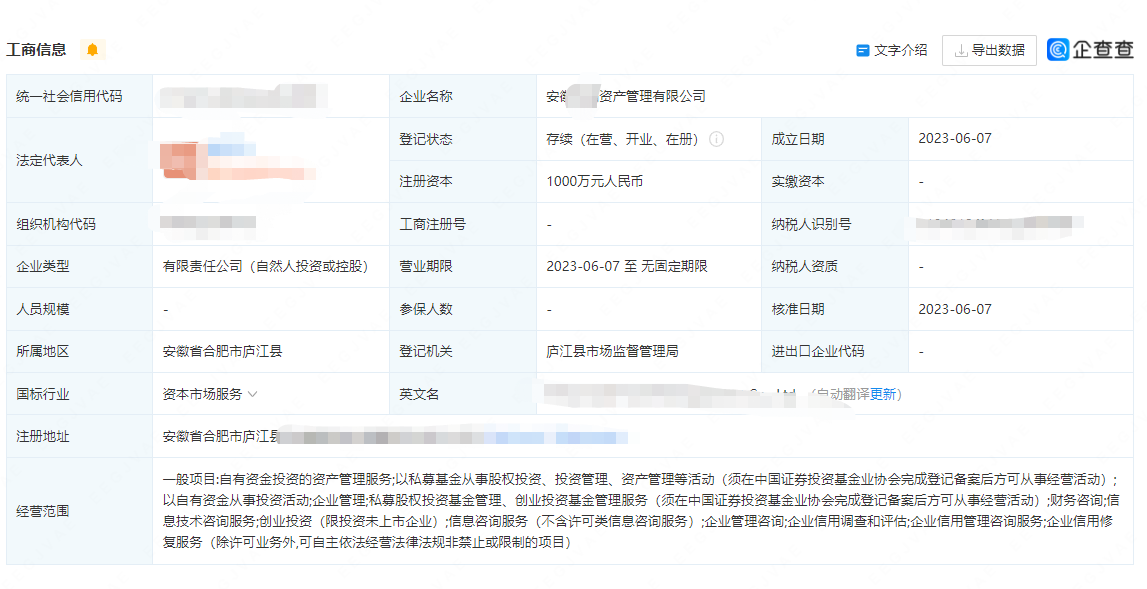Viewport: 1147px width, 589px height.
Task: Click the orange bell icon beside 工商信息
Action: (x=93, y=50)
